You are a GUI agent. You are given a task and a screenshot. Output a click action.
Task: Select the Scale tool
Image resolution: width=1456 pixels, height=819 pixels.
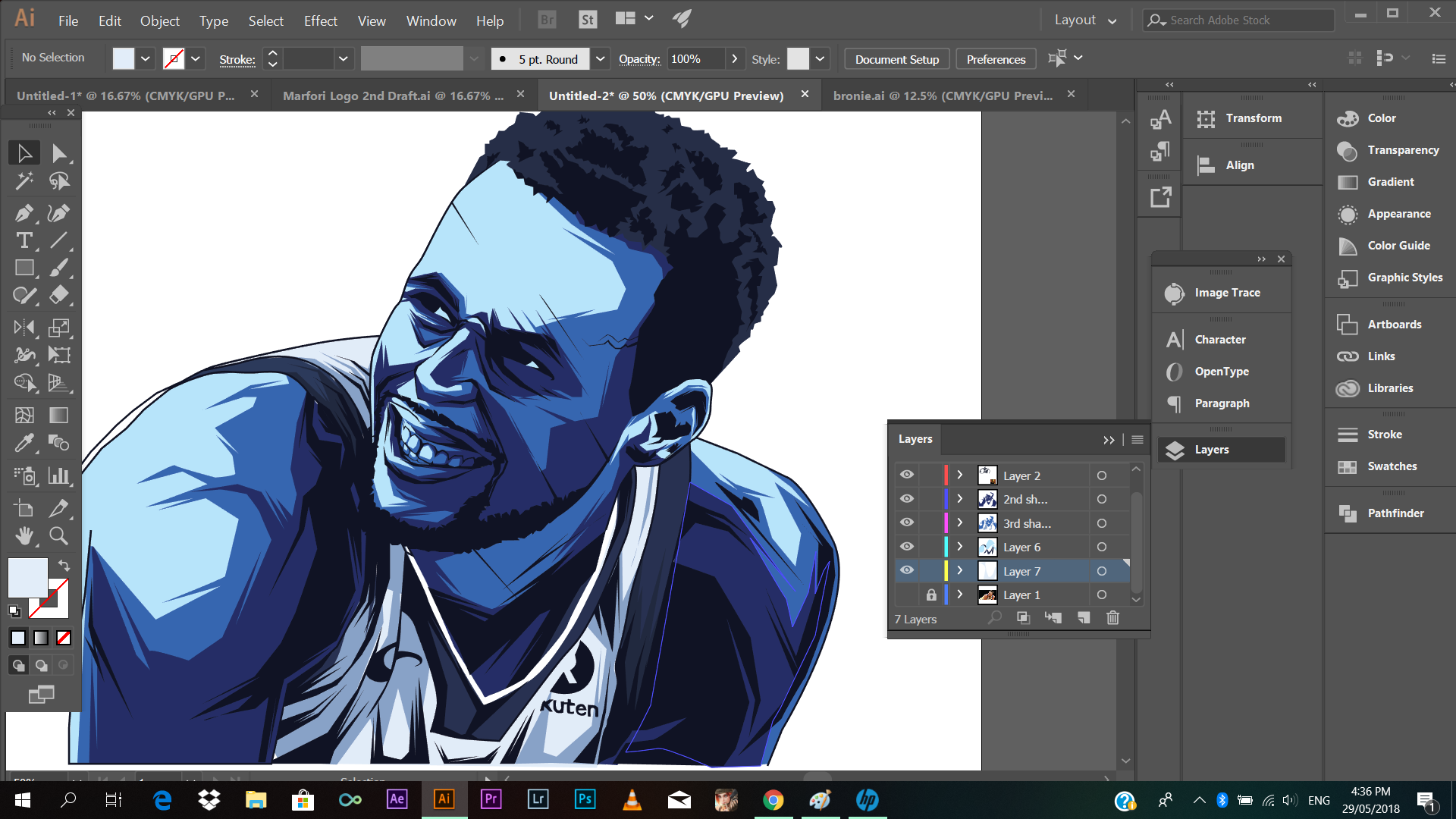tap(59, 328)
